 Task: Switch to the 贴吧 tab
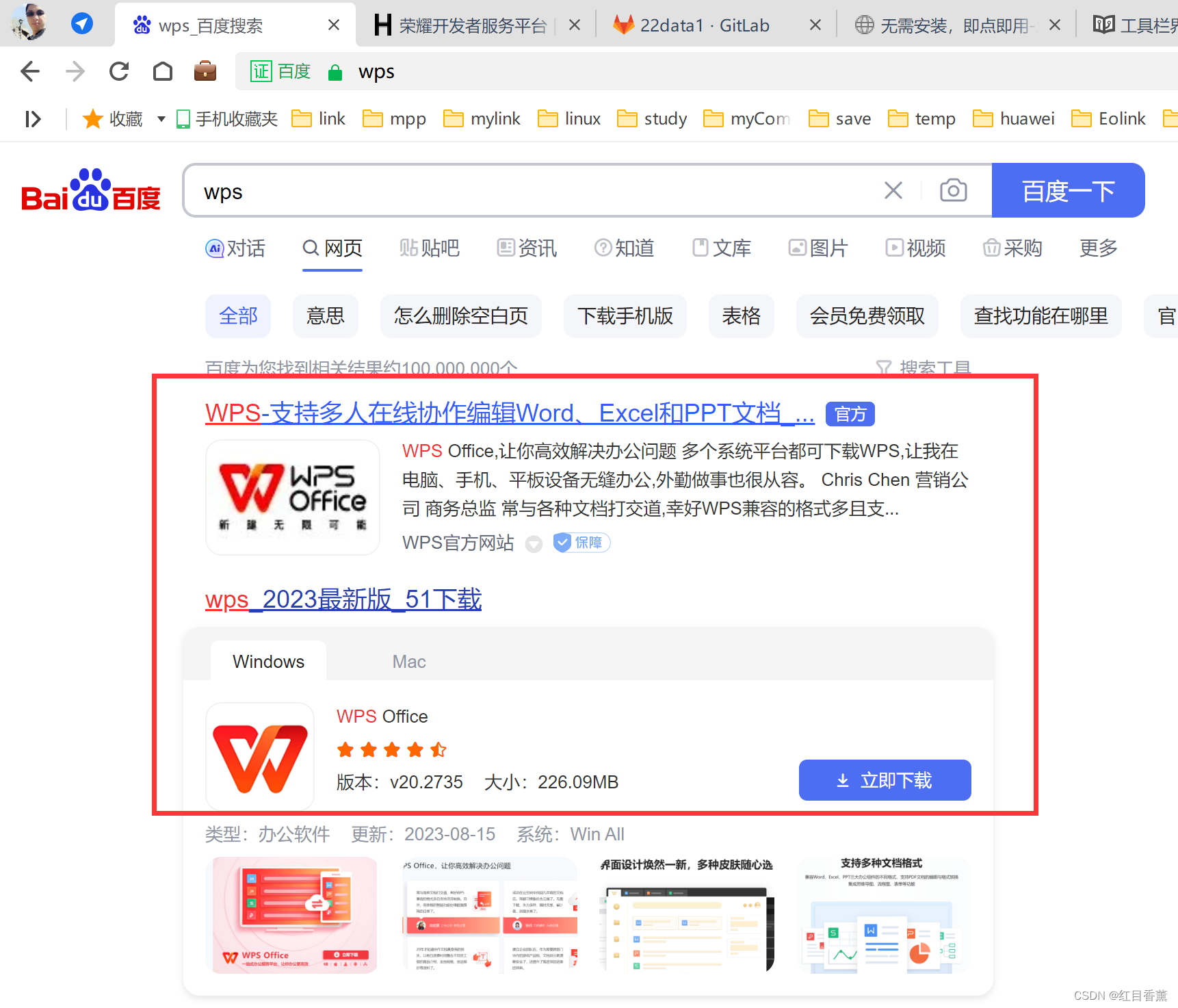click(x=430, y=248)
